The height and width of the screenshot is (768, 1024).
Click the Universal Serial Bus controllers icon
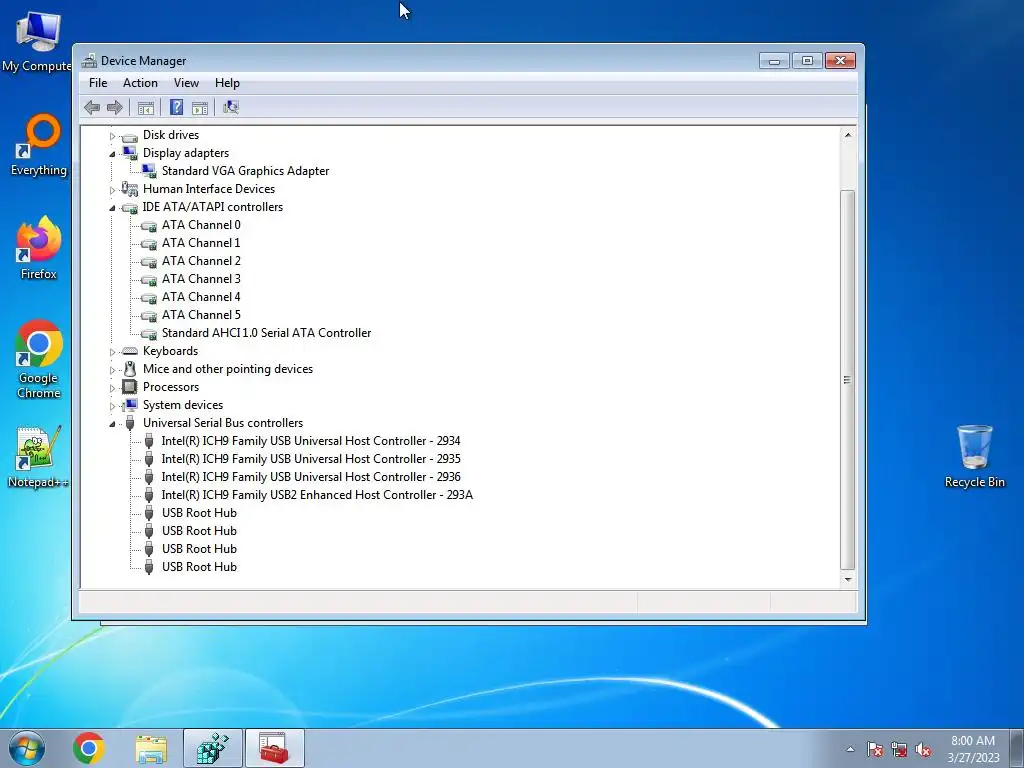[130, 423]
